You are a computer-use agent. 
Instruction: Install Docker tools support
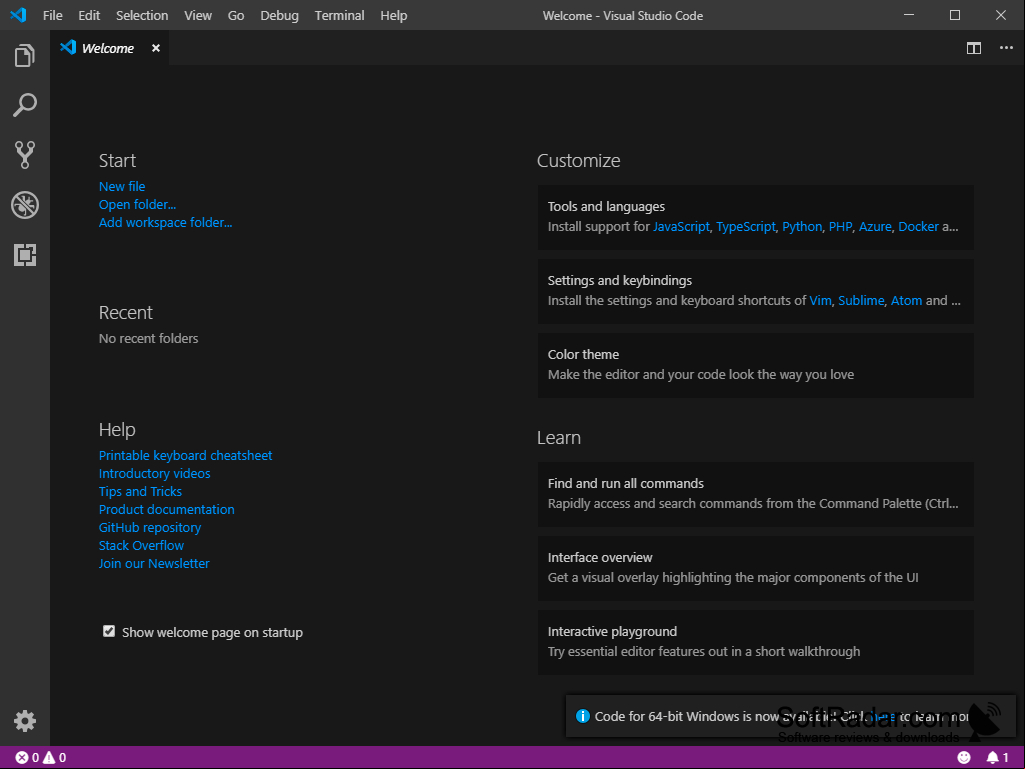[918, 226]
